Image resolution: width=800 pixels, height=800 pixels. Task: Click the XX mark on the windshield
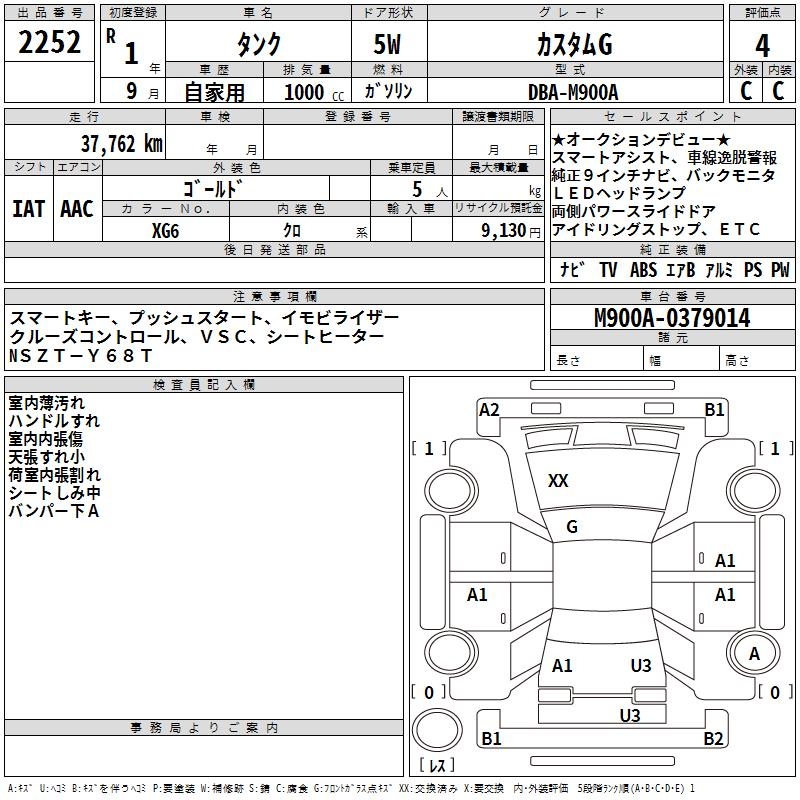pos(558,481)
